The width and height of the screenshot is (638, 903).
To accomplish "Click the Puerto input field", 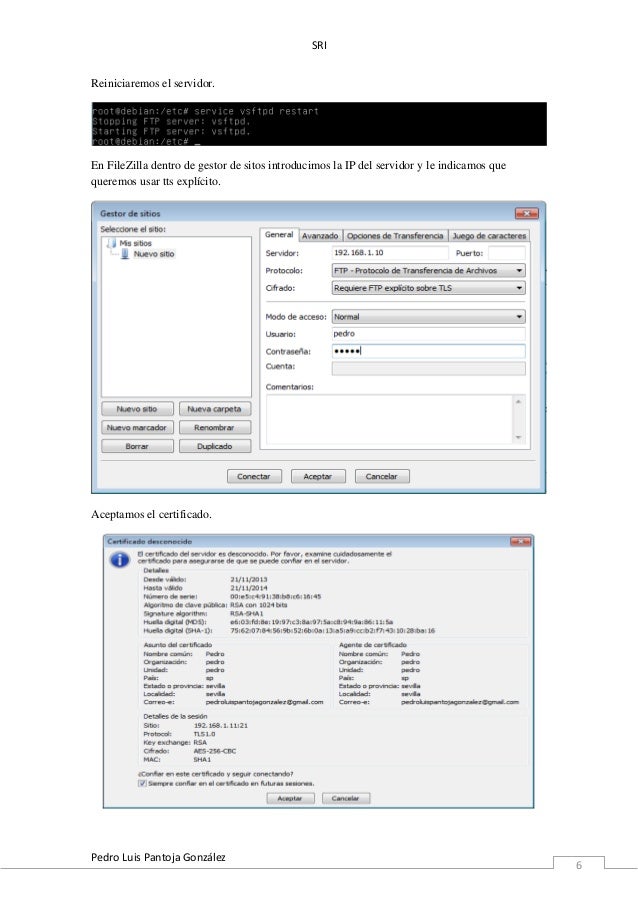I will [x=507, y=253].
